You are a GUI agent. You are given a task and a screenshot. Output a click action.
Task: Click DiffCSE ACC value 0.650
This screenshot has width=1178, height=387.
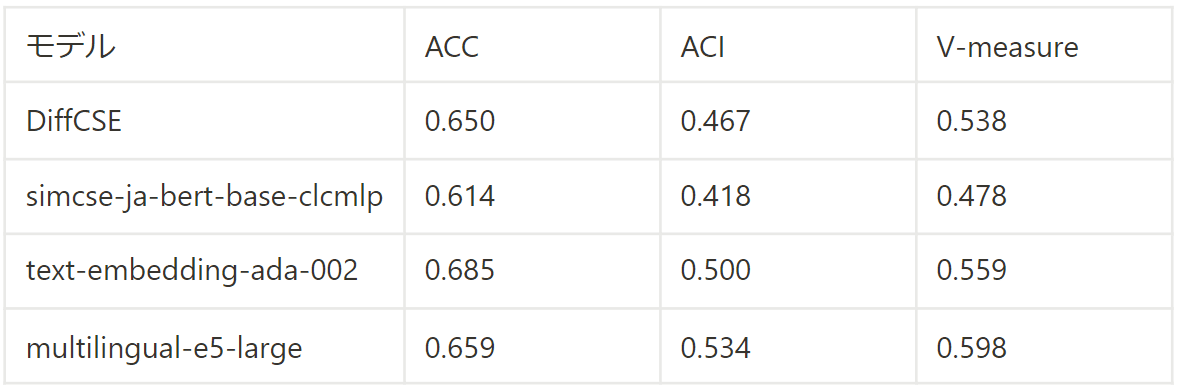pyautogui.click(x=460, y=121)
